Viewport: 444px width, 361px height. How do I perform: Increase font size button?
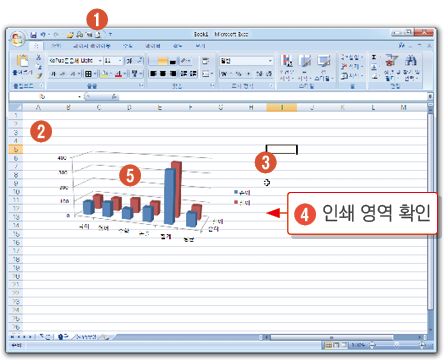click(x=129, y=61)
